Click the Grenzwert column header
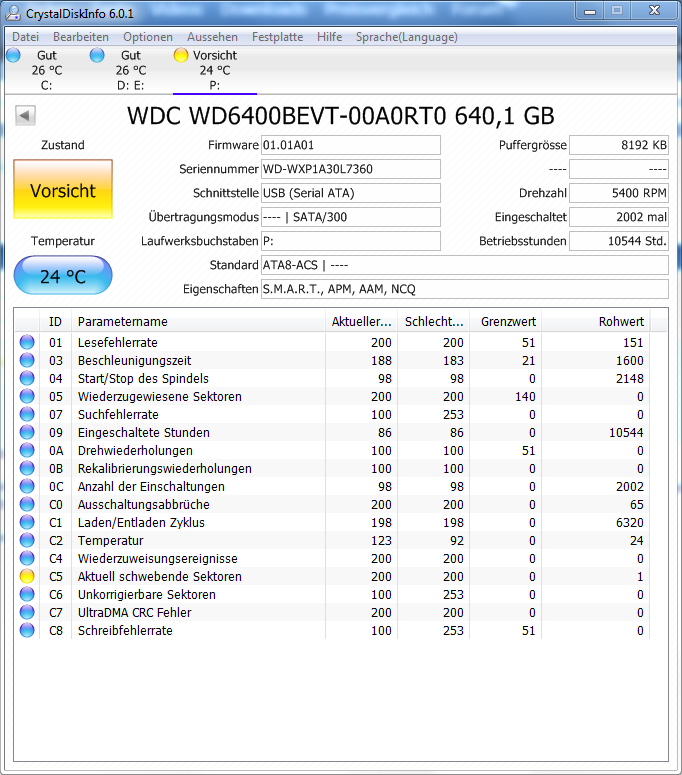Screen dimensions: 682x775 click(x=506, y=322)
